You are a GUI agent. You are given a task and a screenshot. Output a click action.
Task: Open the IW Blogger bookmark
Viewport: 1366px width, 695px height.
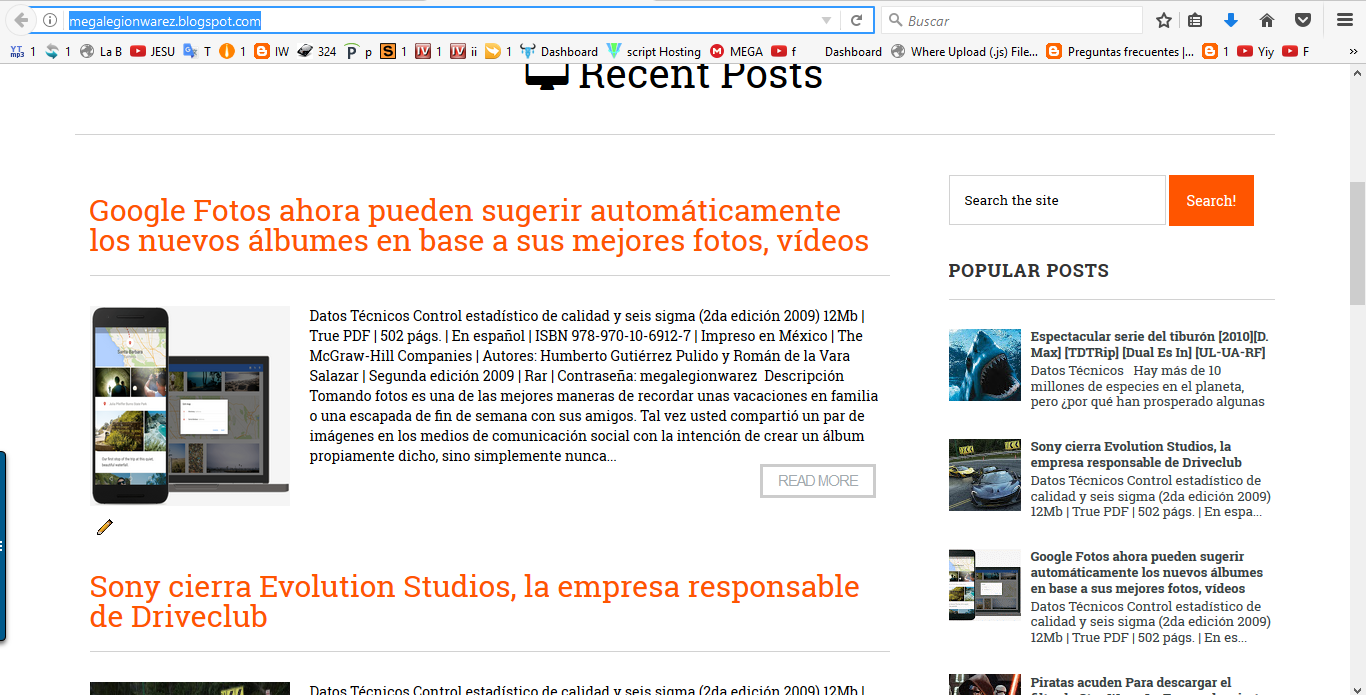click(x=272, y=51)
